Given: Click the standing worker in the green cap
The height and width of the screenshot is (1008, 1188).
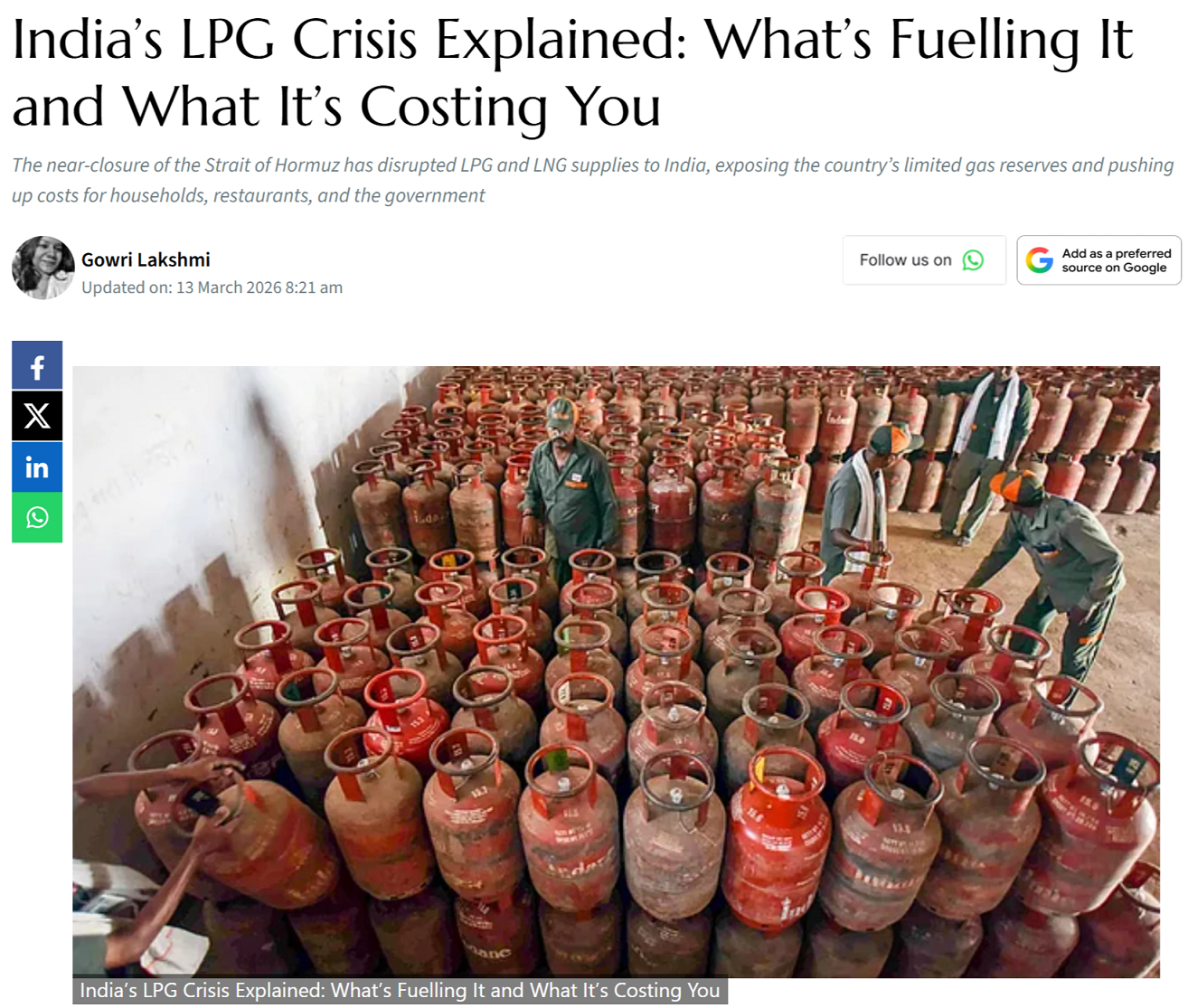Looking at the screenshot, I should (570, 488).
